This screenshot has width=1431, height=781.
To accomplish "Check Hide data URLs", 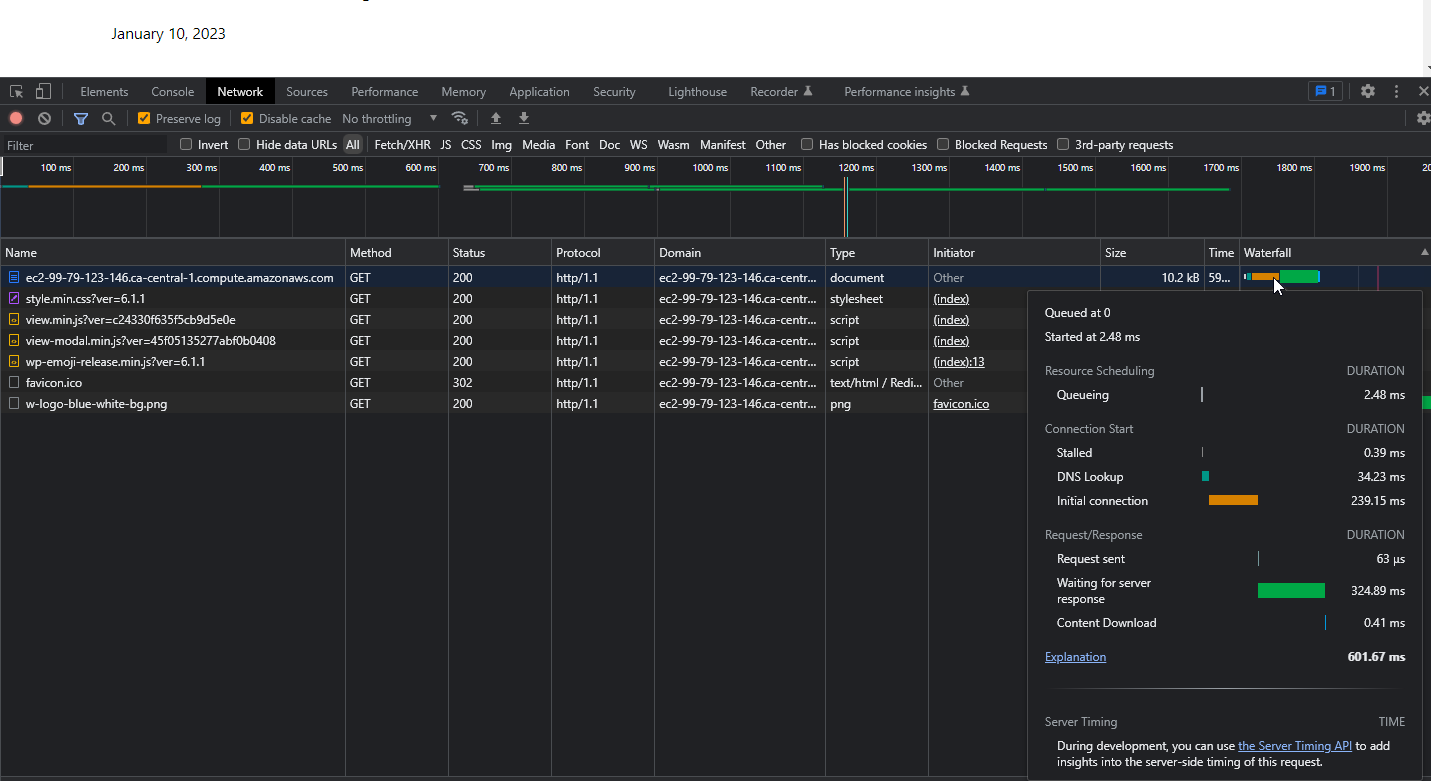I will point(244,144).
